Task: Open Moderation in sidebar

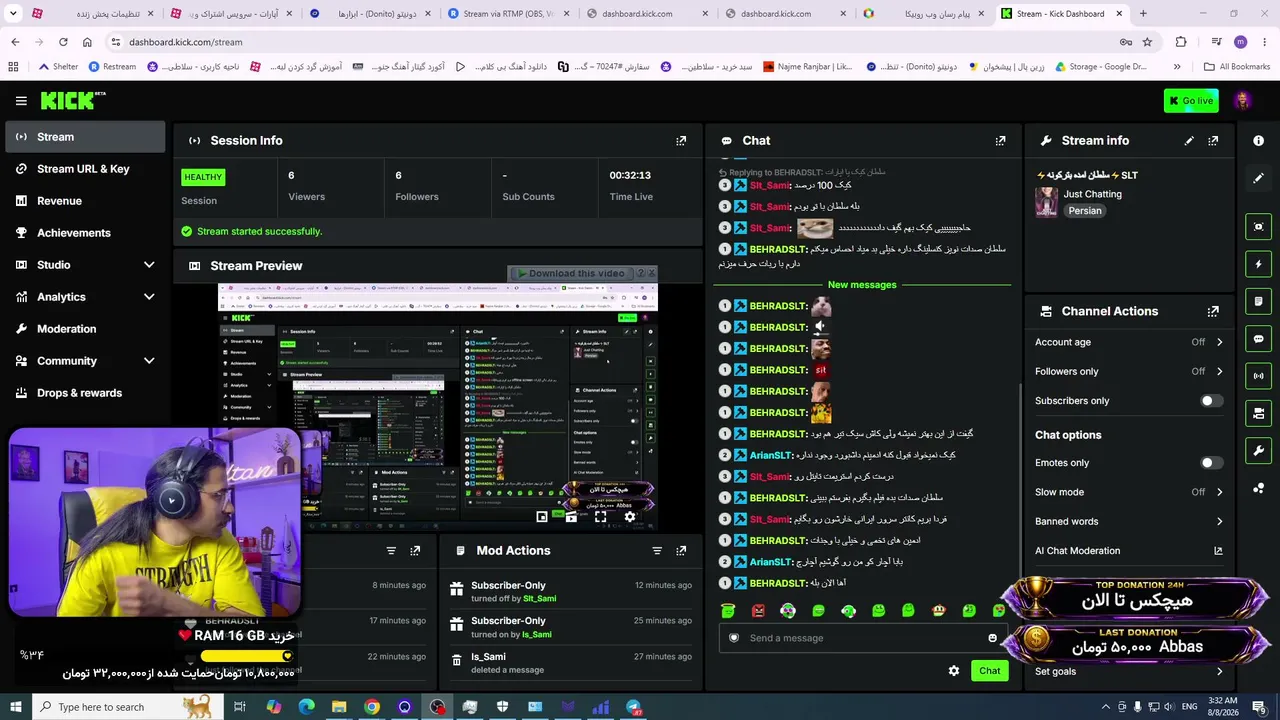Action: [x=84, y=329]
